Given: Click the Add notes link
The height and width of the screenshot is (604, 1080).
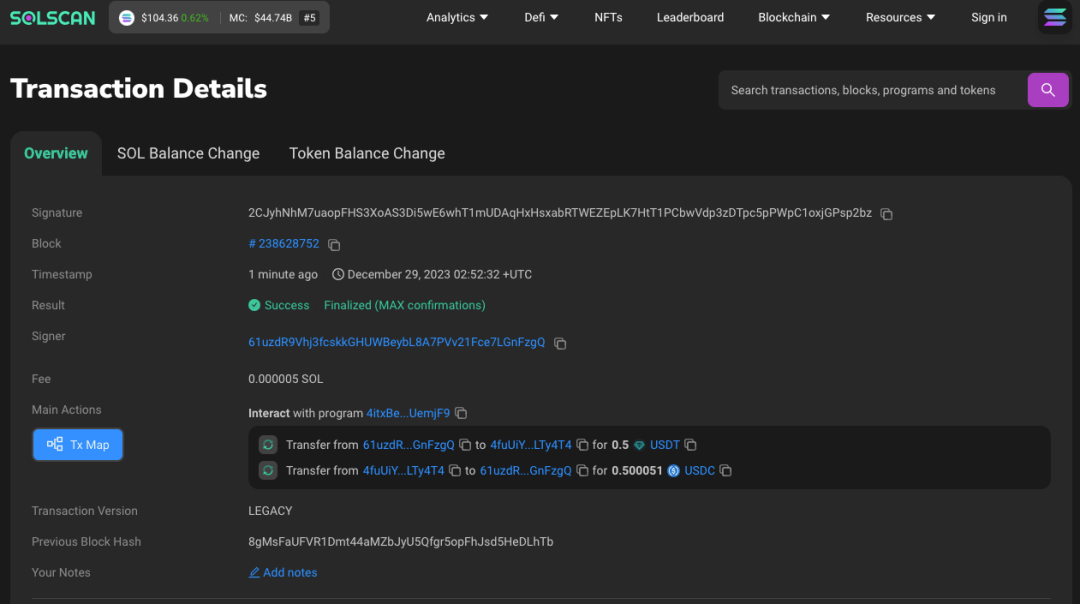Looking at the screenshot, I should click(x=283, y=573).
